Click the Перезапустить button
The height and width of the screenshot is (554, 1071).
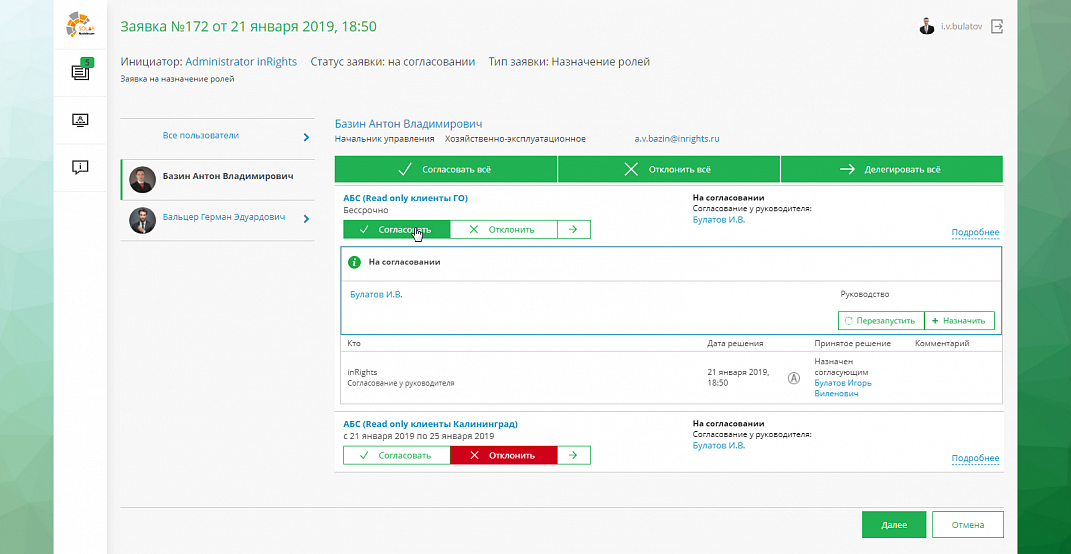point(880,320)
